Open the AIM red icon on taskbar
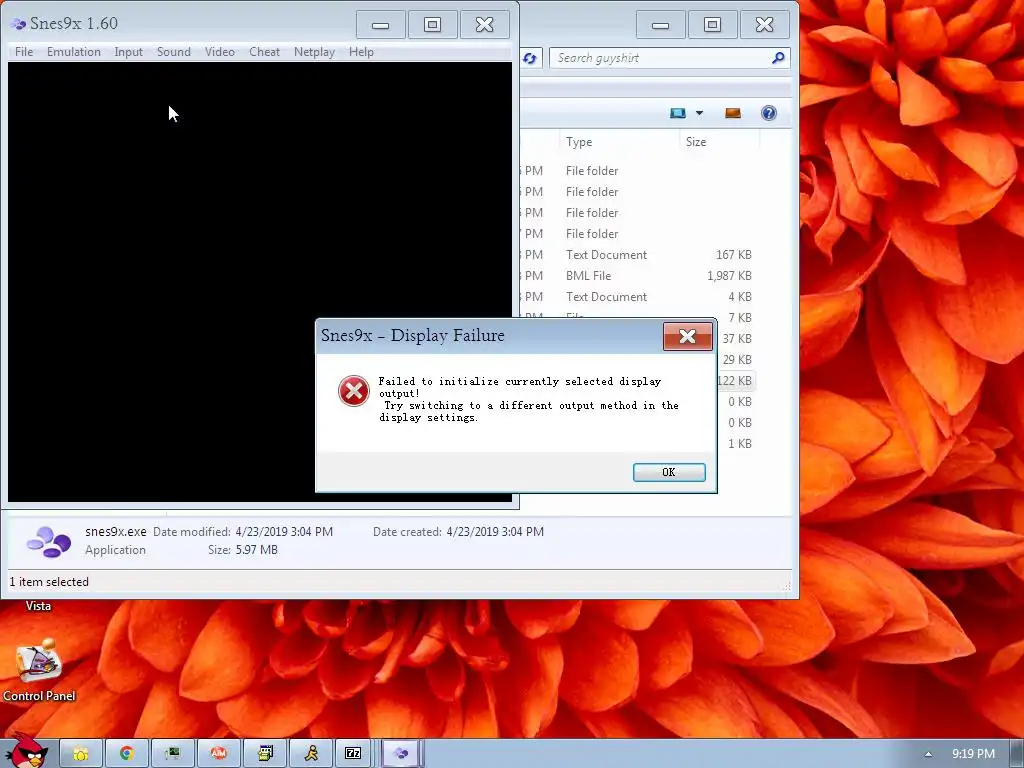1024x768 pixels. point(218,754)
